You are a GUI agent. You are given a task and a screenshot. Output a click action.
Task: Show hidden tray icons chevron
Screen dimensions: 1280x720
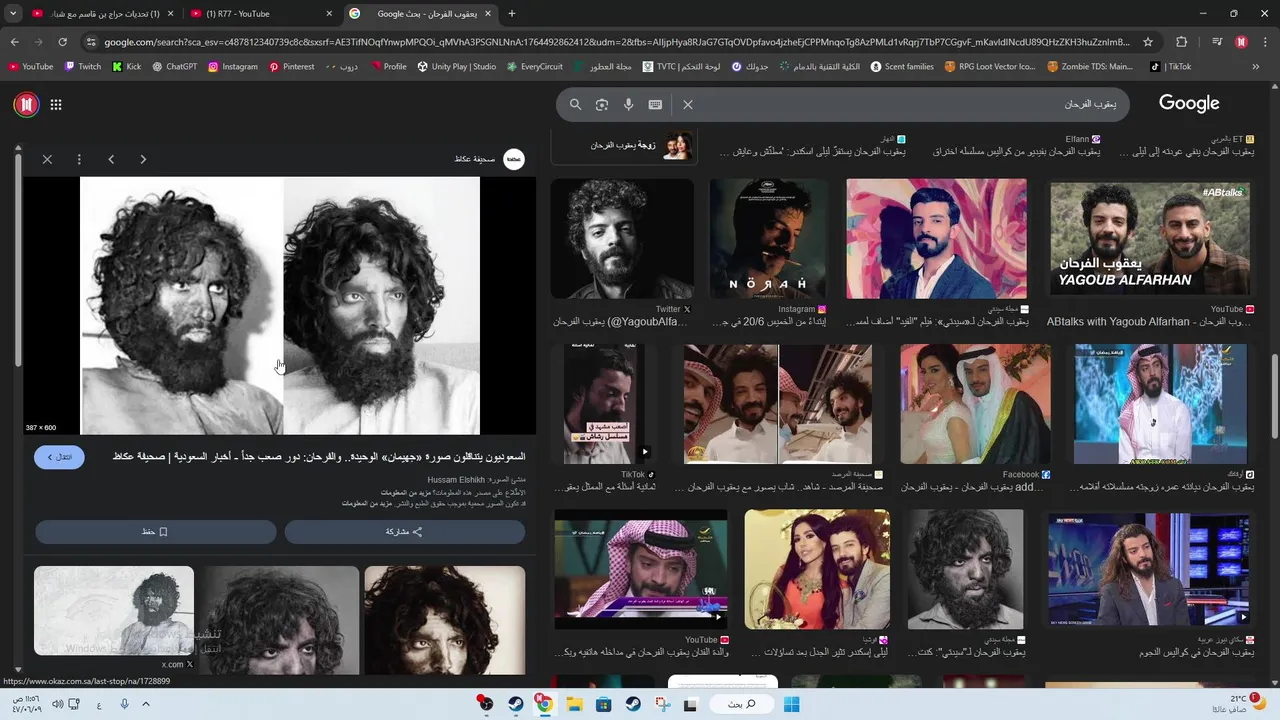tap(146, 704)
